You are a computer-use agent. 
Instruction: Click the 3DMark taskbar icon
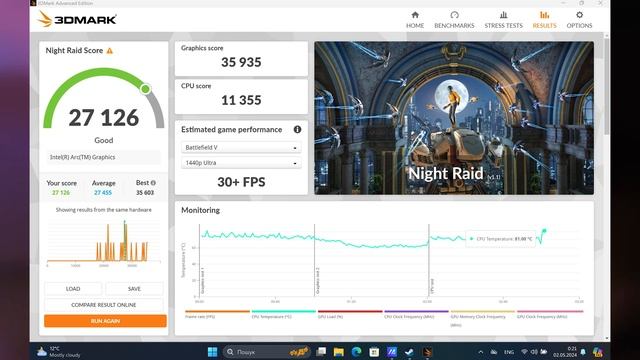tap(427, 352)
